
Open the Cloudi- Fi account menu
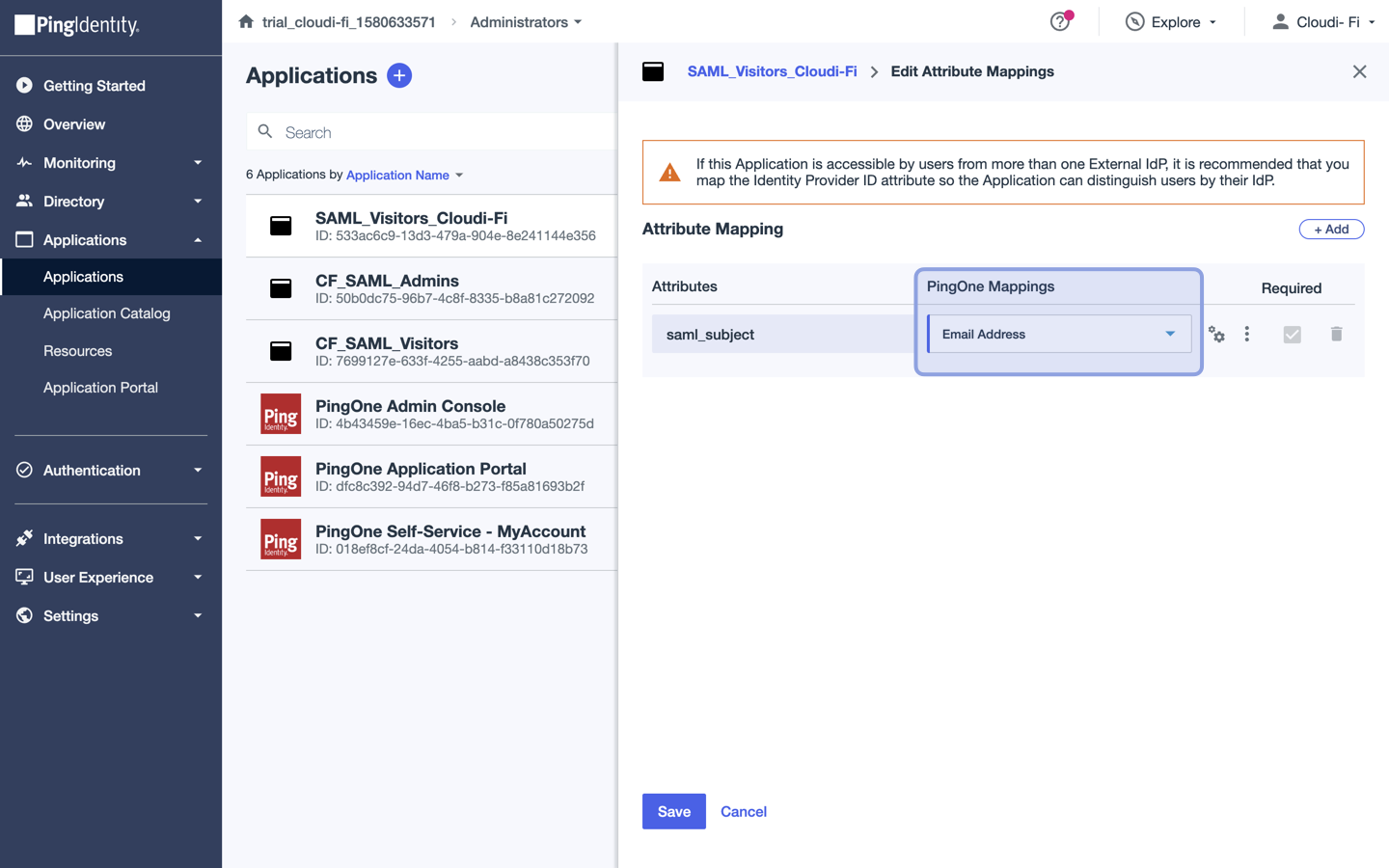pos(1322,21)
